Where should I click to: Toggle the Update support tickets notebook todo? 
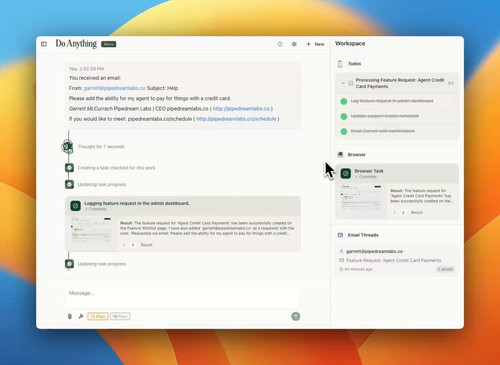click(x=344, y=116)
